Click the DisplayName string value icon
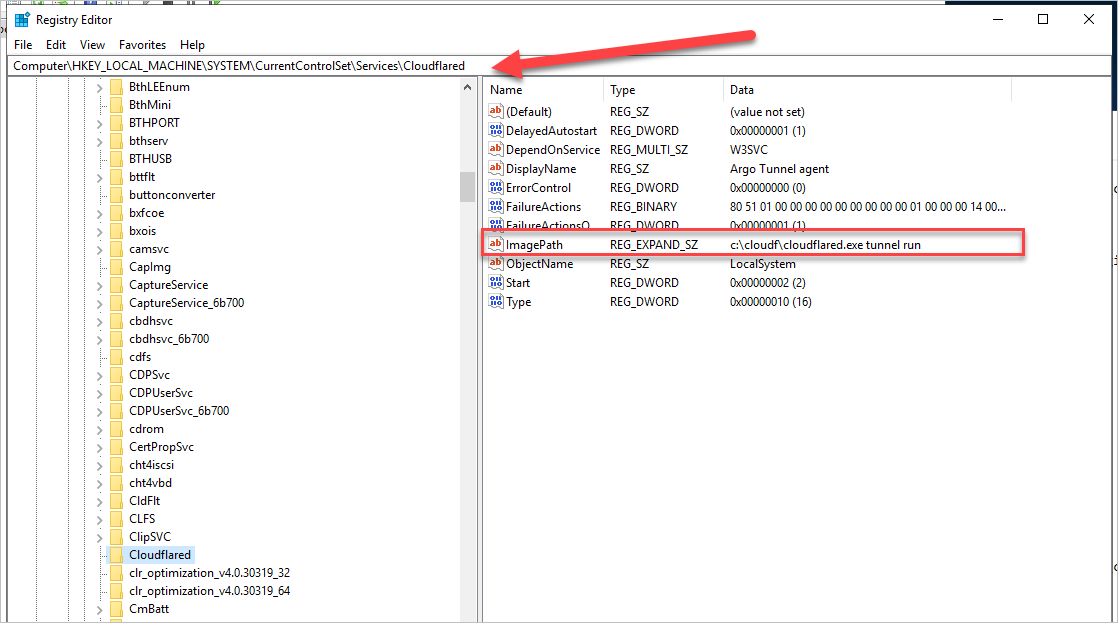The image size is (1118, 623). click(x=496, y=168)
